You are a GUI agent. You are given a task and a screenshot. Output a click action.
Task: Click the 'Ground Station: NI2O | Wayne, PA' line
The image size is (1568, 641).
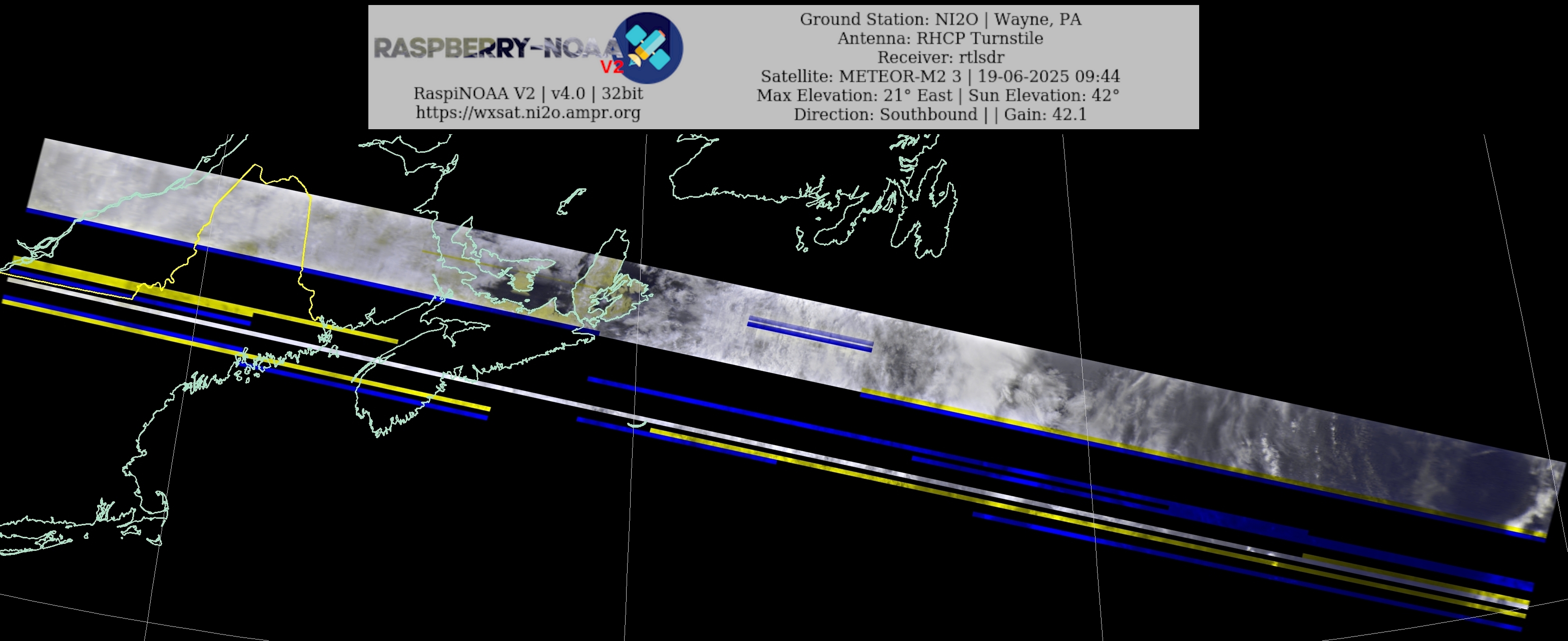[x=940, y=20]
